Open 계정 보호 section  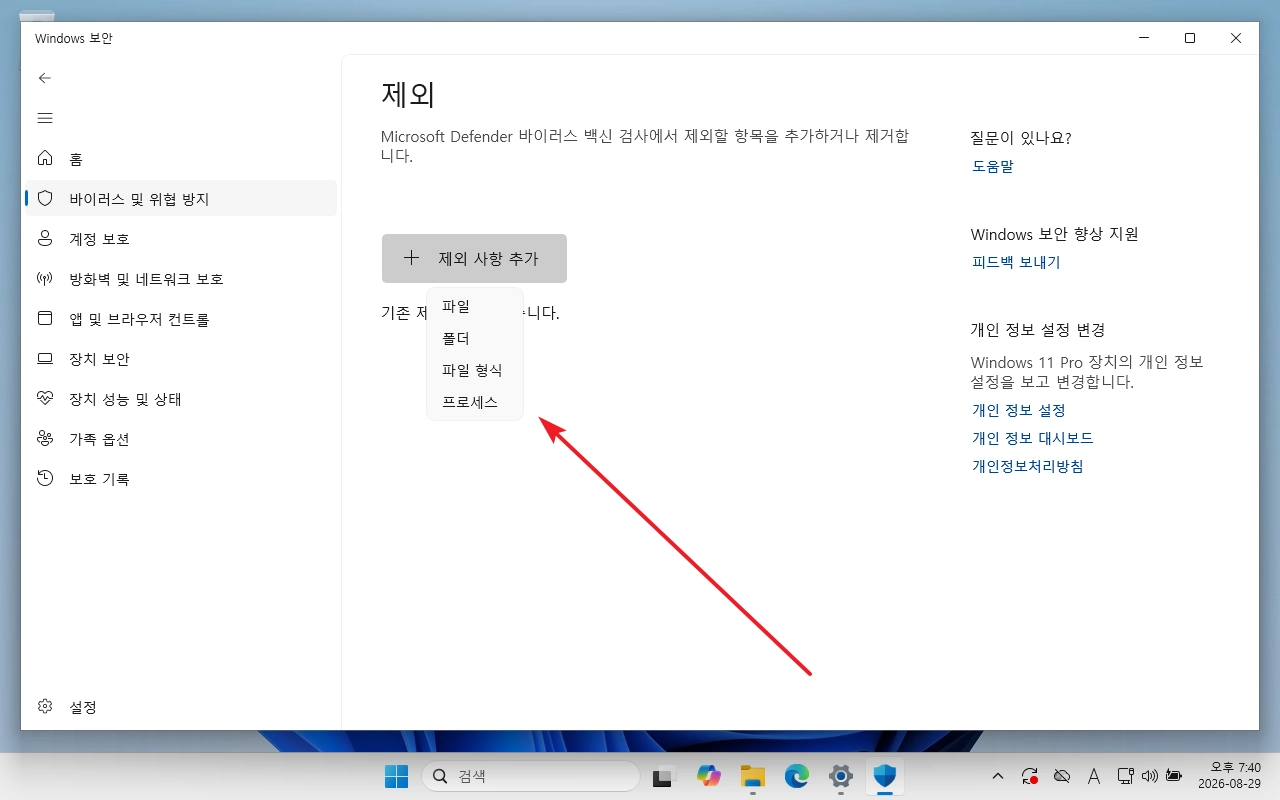181,238
